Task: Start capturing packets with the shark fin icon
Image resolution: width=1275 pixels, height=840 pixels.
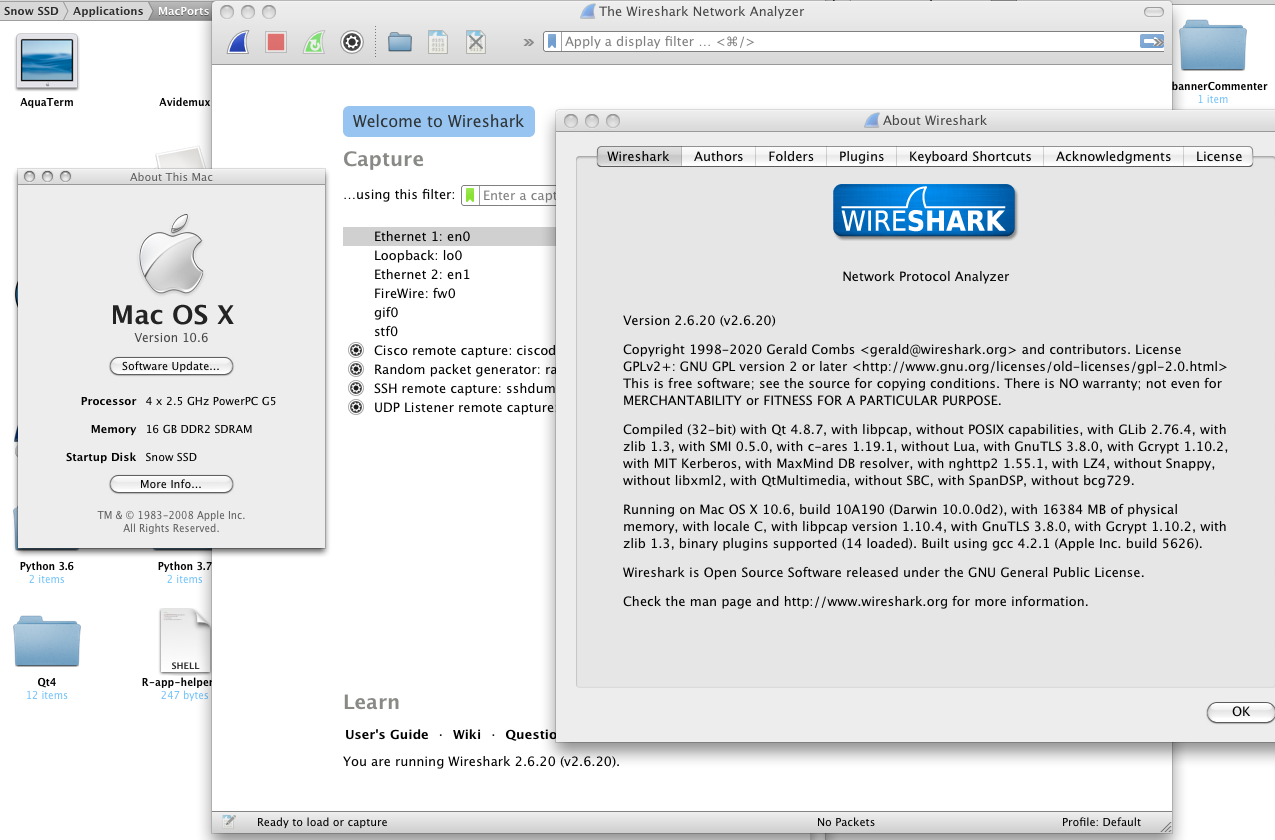Action: pos(238,42)
